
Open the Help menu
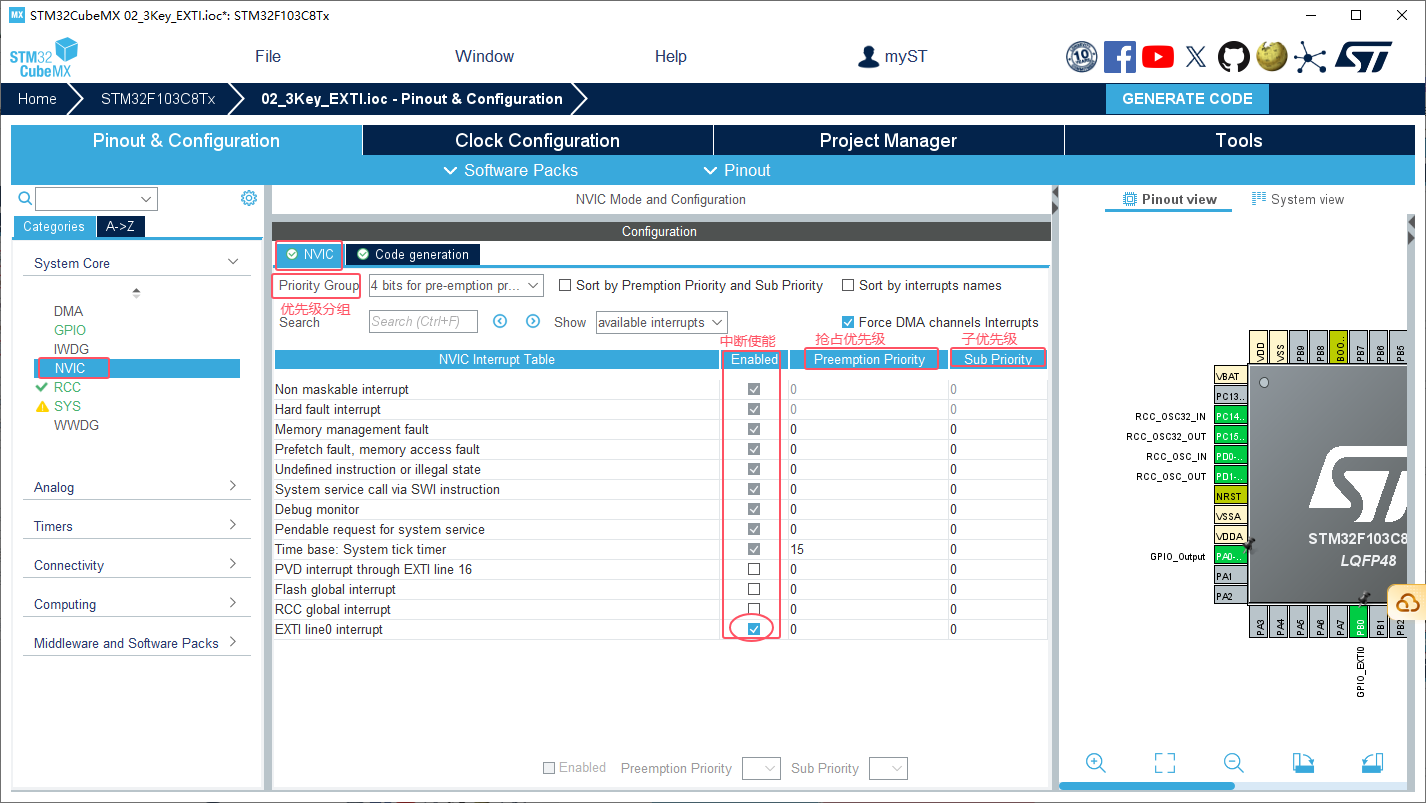coord(670,56)
